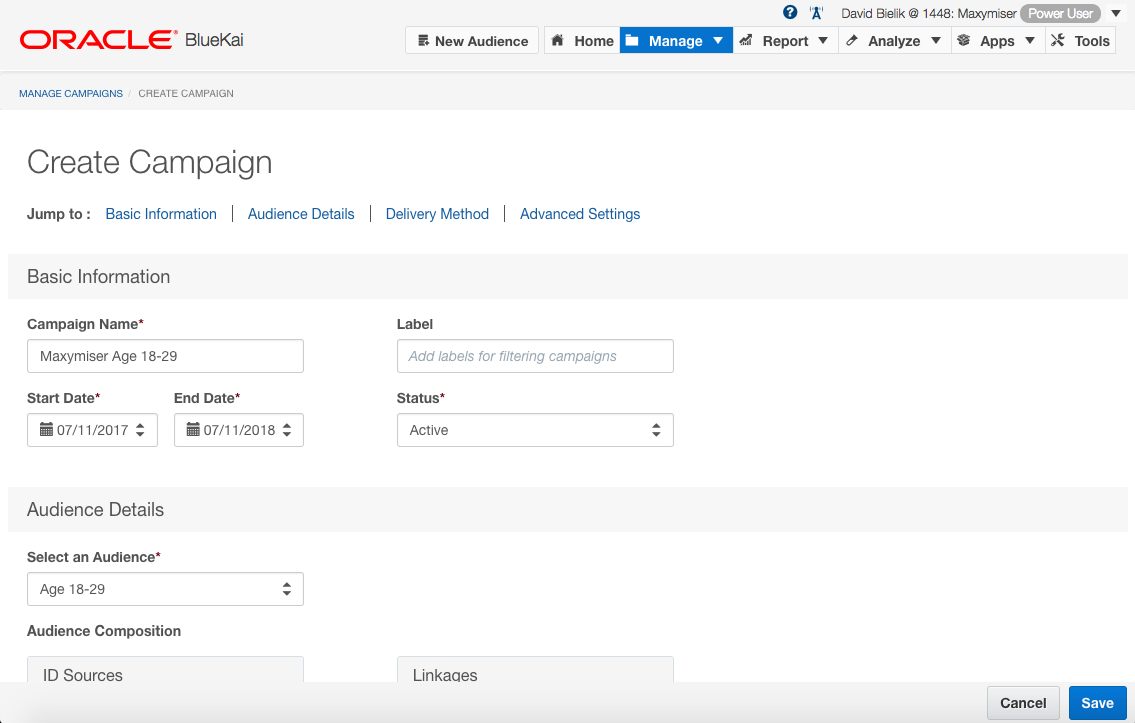Open Start Date calendar icon
Image resolution: width=1135 pixels, height=723 pixels.
click(x=46, y=430)
